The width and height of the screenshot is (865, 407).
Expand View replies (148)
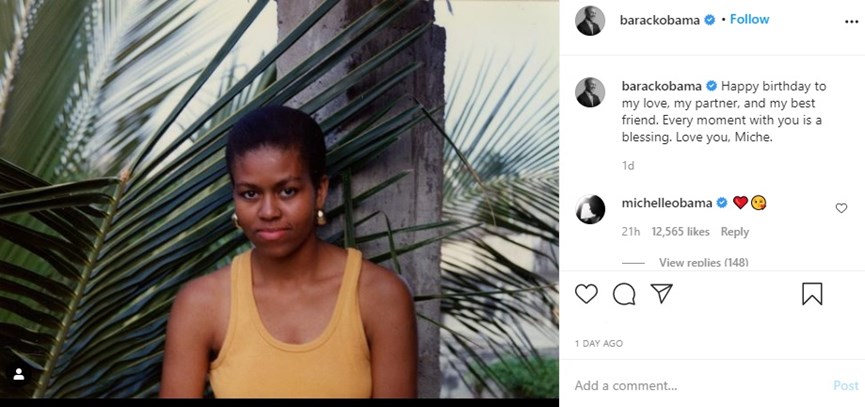(704, 263)
